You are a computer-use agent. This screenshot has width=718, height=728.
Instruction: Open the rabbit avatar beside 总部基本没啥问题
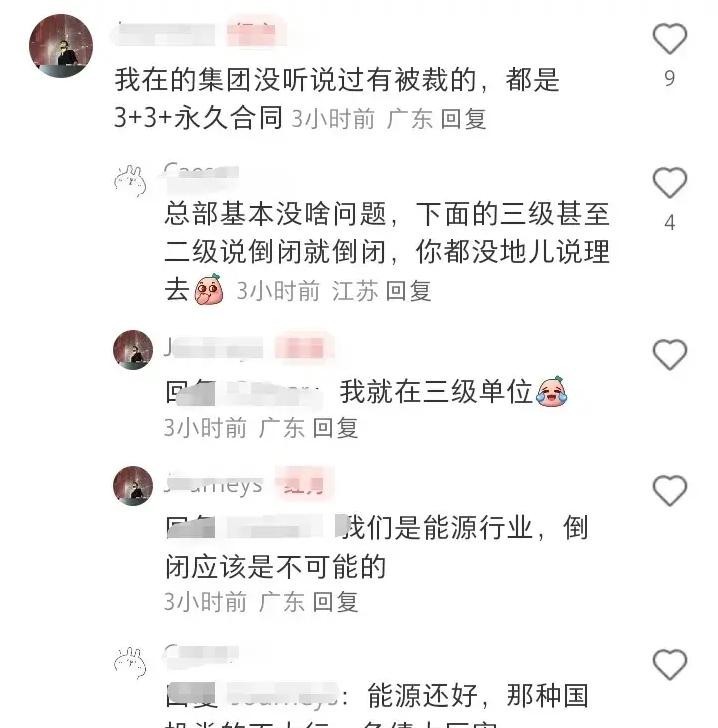(x=131, y=181)
